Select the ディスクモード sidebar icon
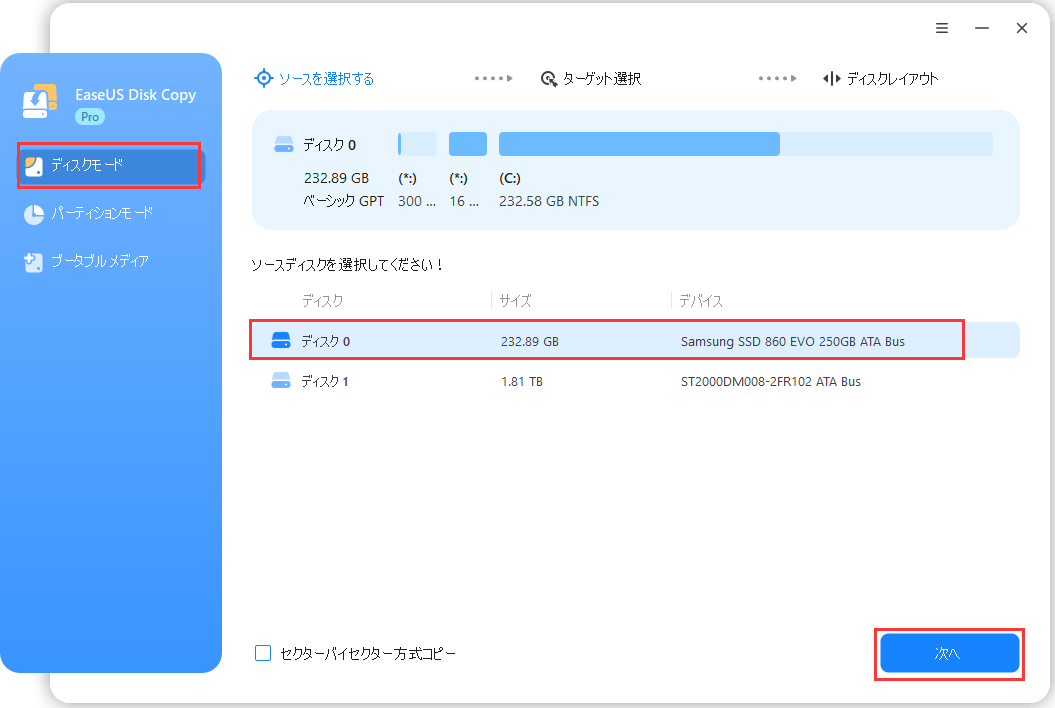 33,166
